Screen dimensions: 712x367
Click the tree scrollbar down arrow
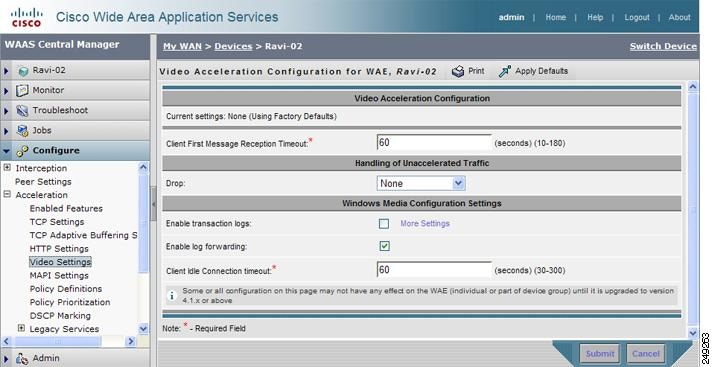143,328
